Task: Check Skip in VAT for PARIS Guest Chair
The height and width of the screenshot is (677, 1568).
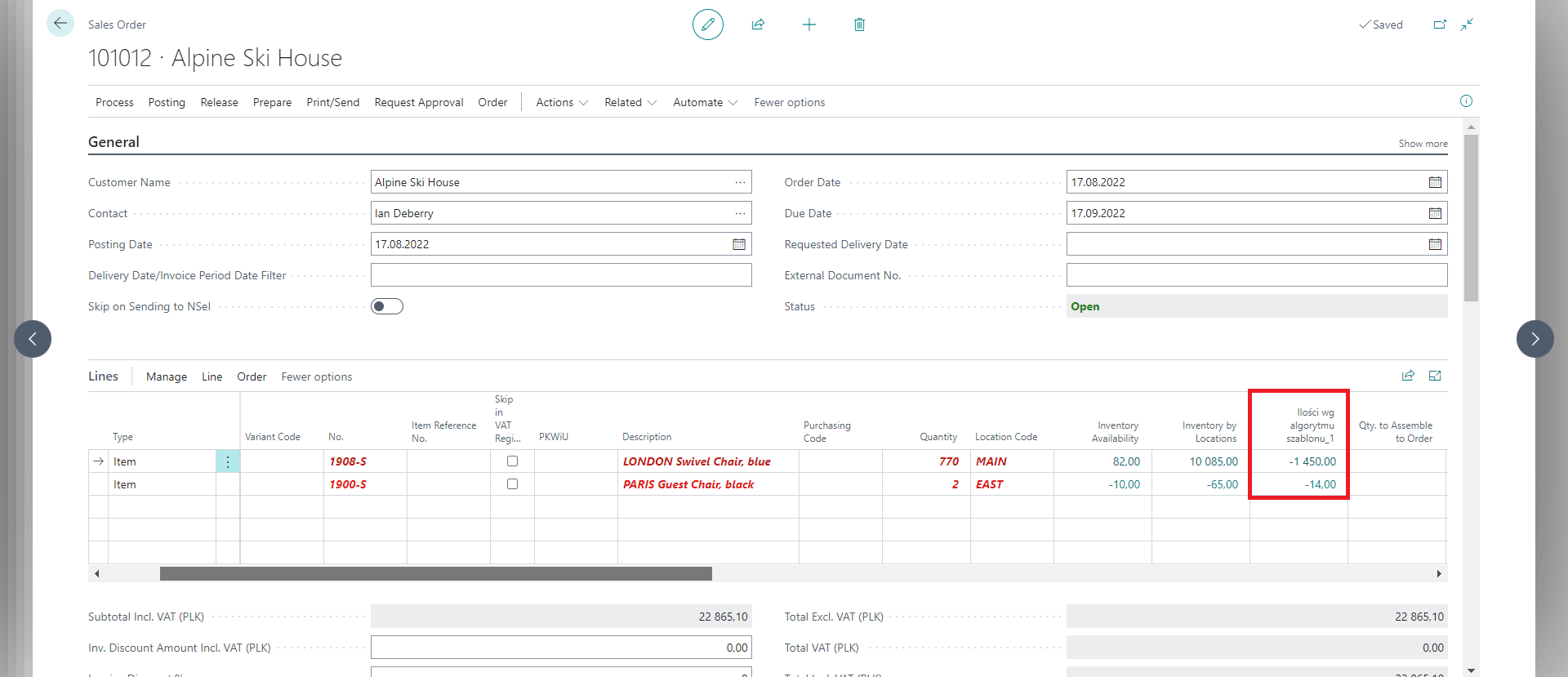Action: click(512, 484)
